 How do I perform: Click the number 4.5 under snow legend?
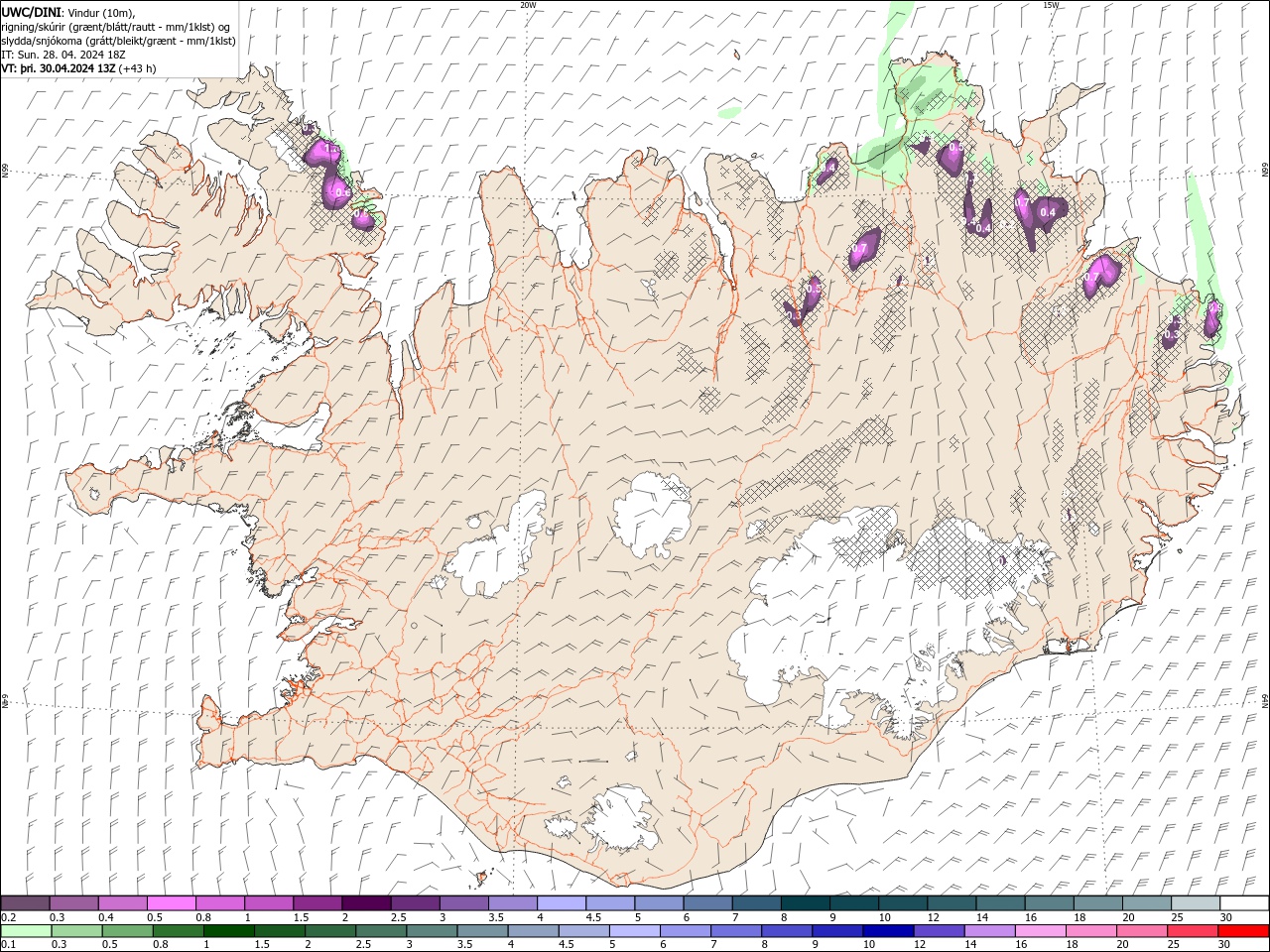pyautogui.click(x=593, y=917)
